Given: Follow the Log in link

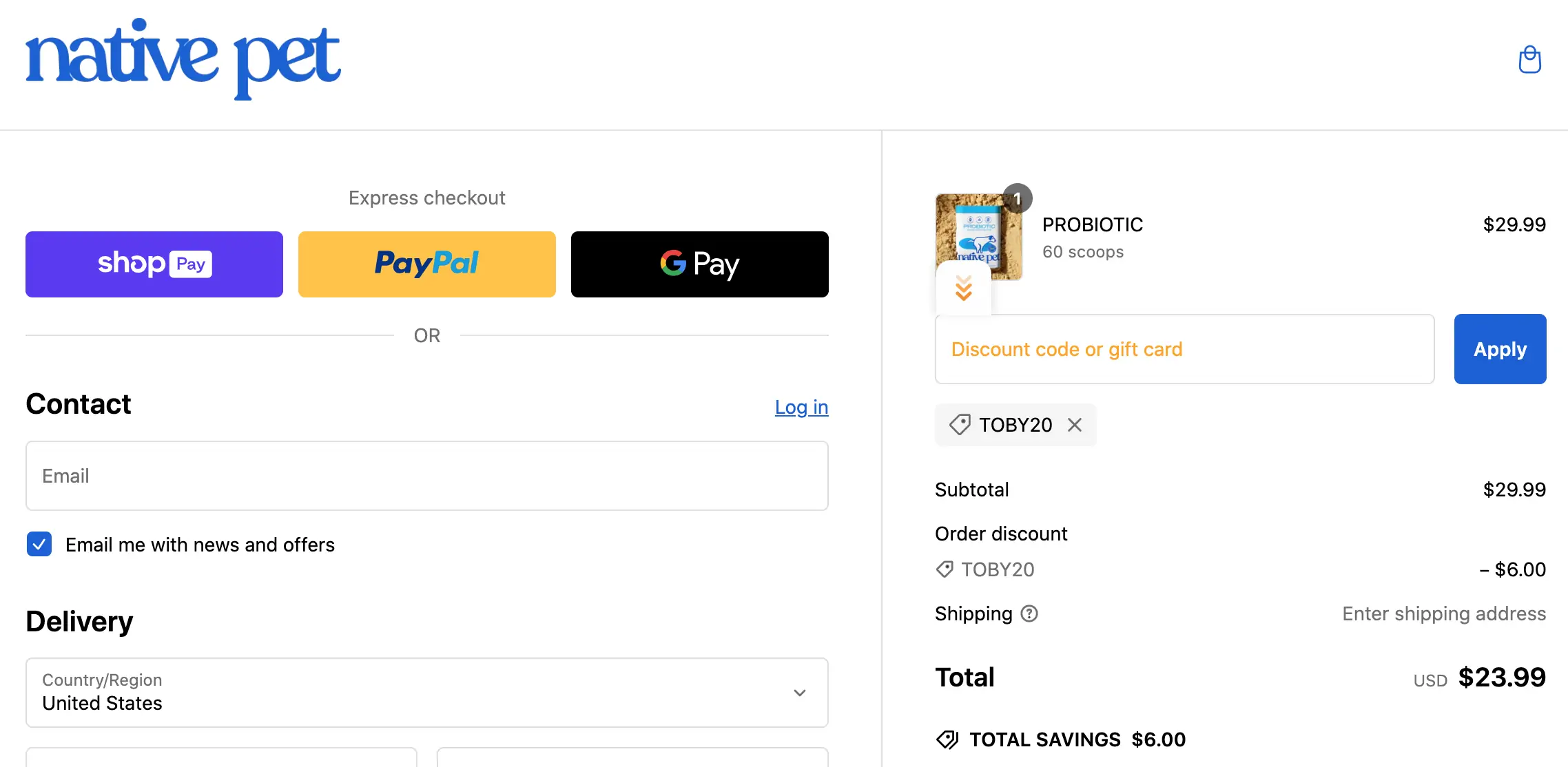Looking at the screenshot, I should click(x=801, y=407).
